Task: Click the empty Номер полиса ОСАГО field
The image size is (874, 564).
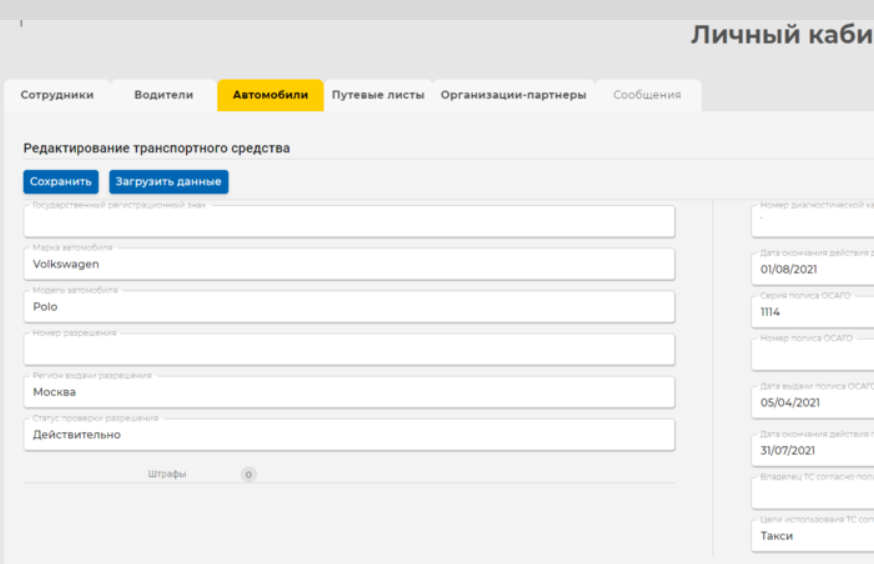Action: (812, 355)
